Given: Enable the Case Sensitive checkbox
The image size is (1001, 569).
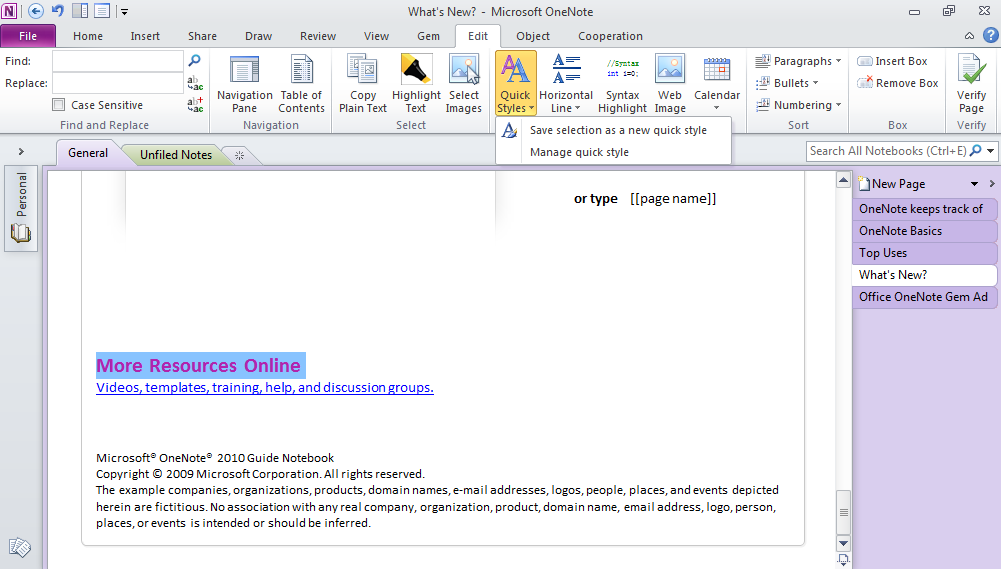Looking at the screenshot, I should (x=59, y=105).
